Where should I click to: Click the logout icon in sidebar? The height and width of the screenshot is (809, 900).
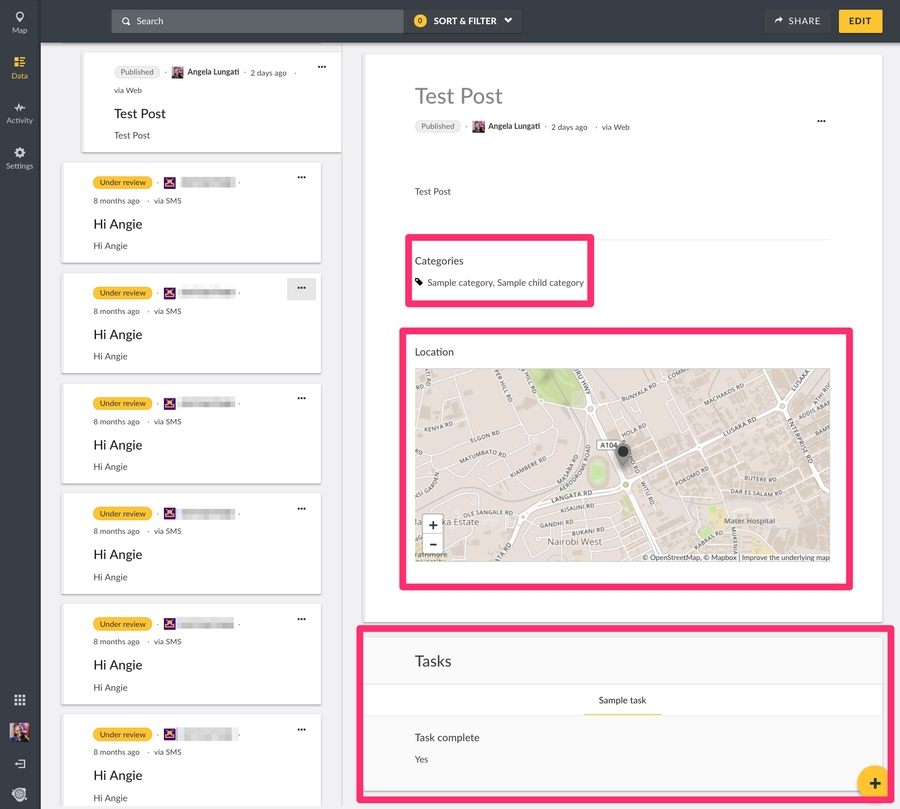pos(19,764)
